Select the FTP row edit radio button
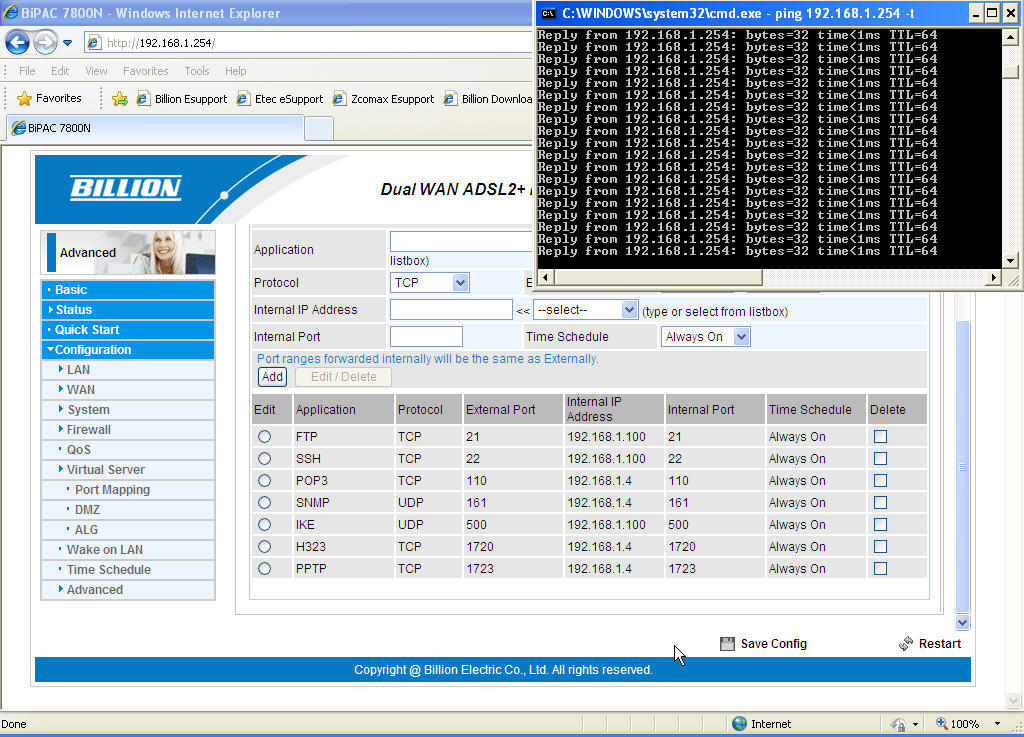This screenshot has height=737, width=1024. coord(264,437)
